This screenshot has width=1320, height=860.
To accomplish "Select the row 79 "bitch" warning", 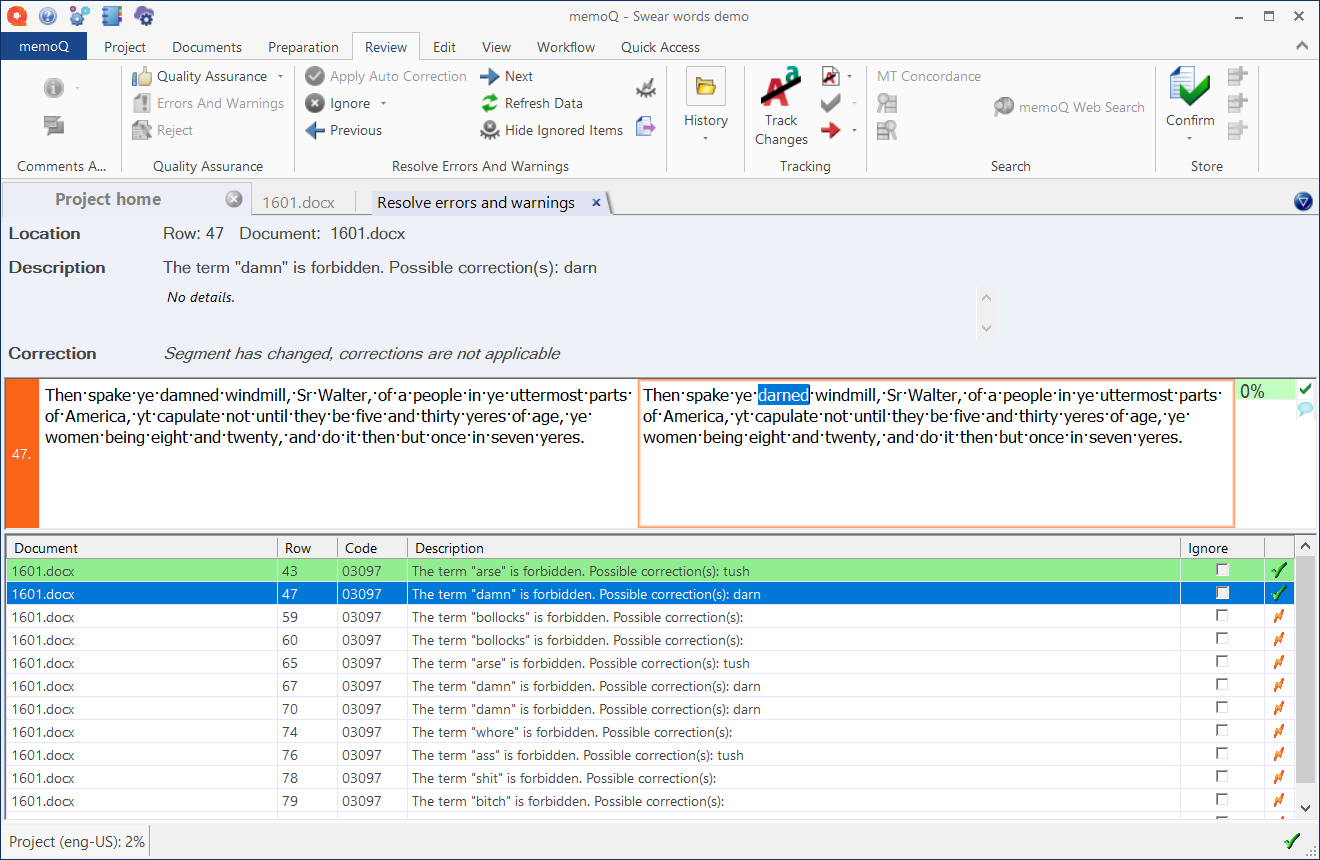I will point(650,801).
